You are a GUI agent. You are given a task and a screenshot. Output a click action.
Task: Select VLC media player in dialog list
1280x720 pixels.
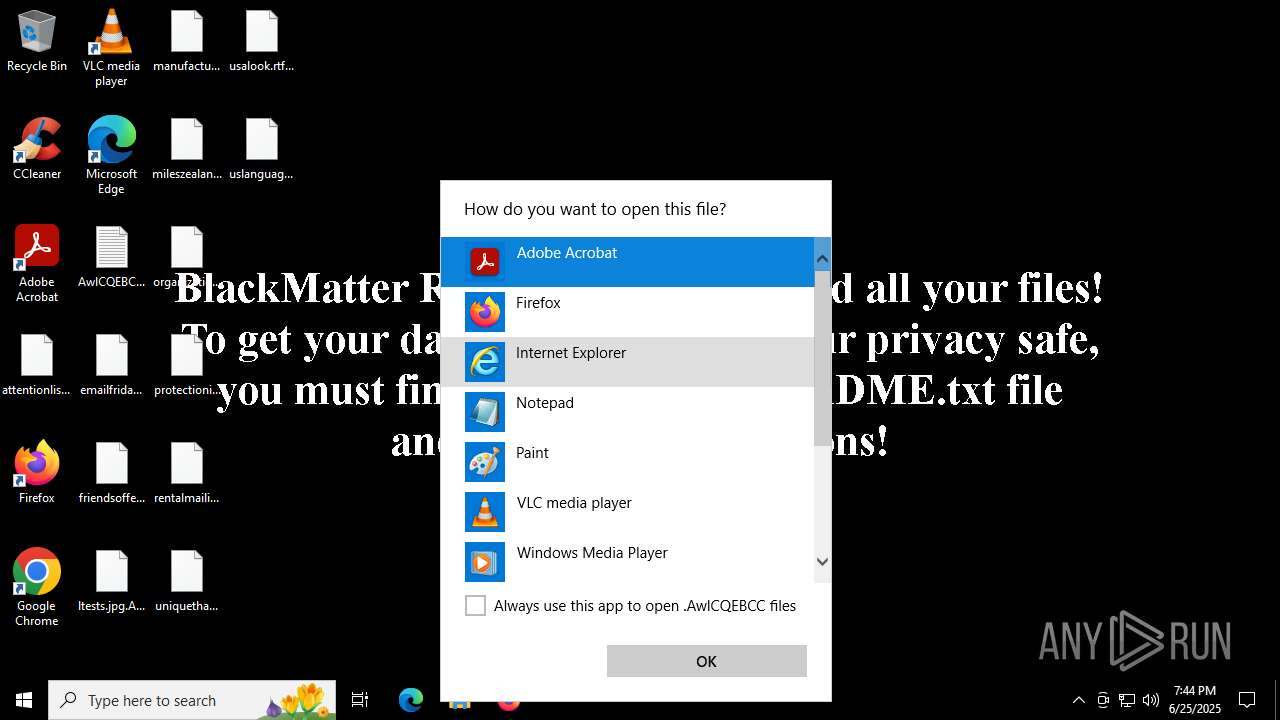627,512
